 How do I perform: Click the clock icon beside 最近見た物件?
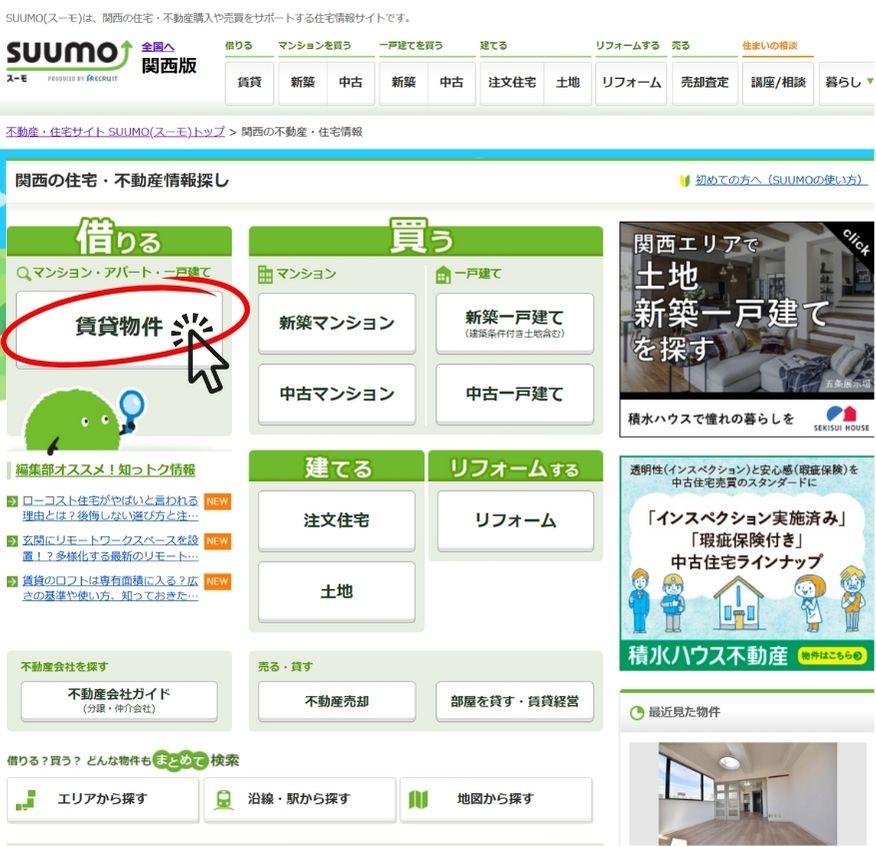(x=636, y=713)
